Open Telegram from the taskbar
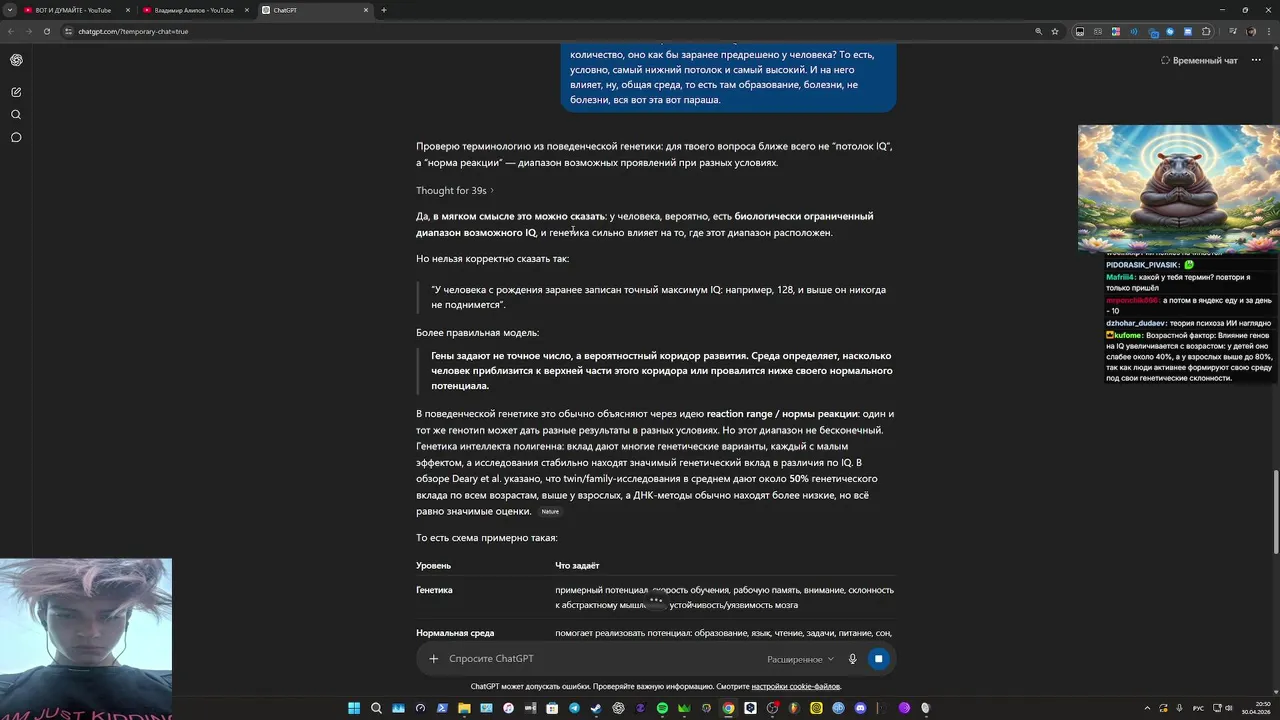 574,708
